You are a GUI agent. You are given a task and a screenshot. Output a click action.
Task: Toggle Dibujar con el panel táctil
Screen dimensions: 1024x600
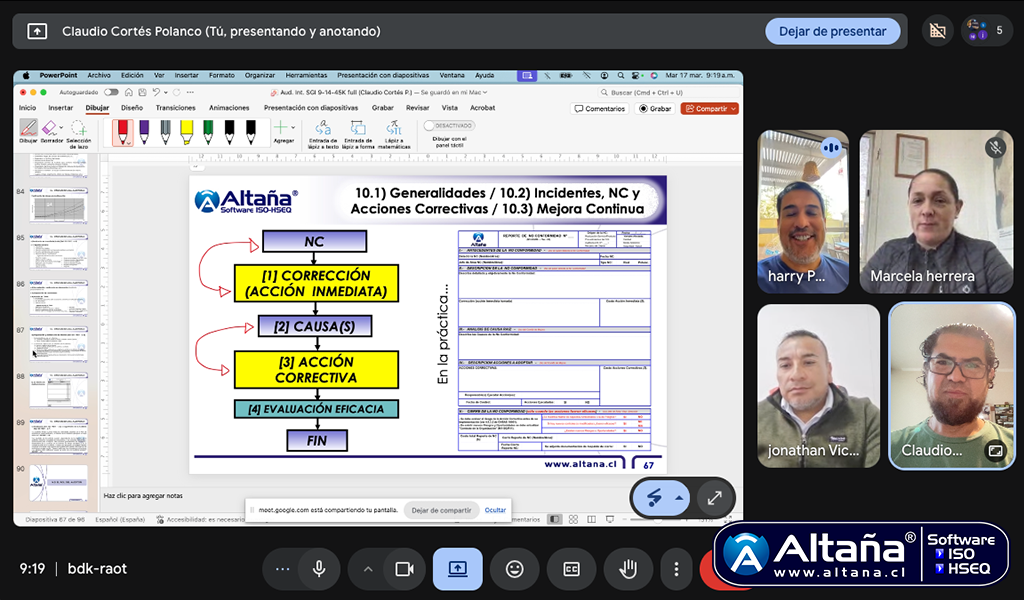click(x=449, y=126)
